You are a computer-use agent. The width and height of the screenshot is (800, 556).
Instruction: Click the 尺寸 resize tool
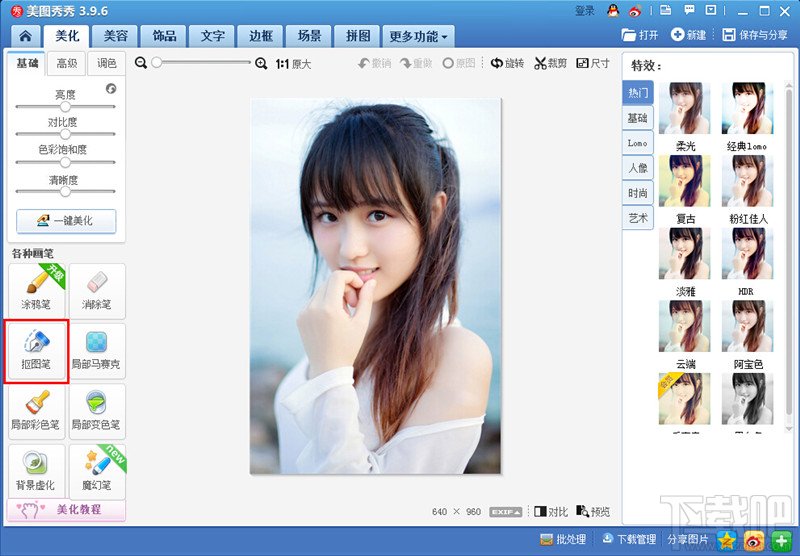pos(593,63)
